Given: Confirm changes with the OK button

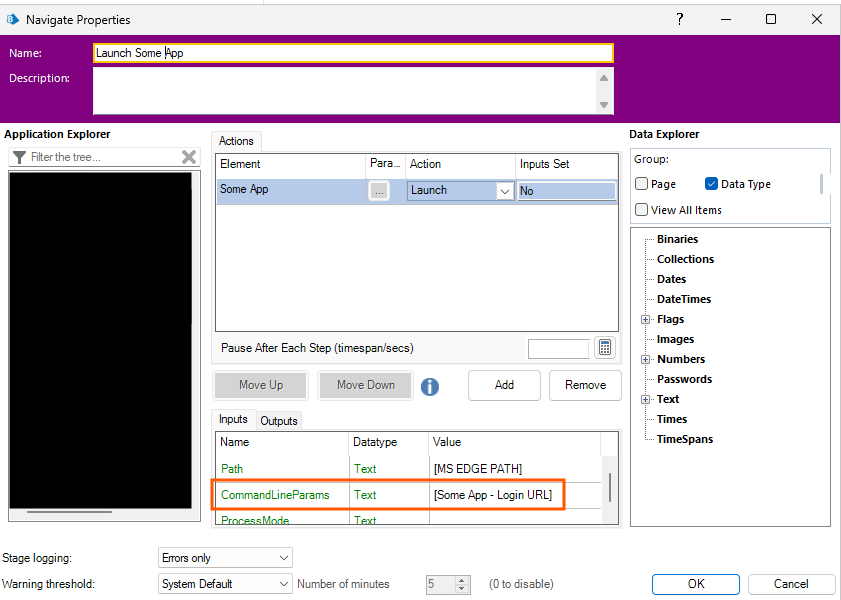Looking at the screenshot, I should point(695,583).
